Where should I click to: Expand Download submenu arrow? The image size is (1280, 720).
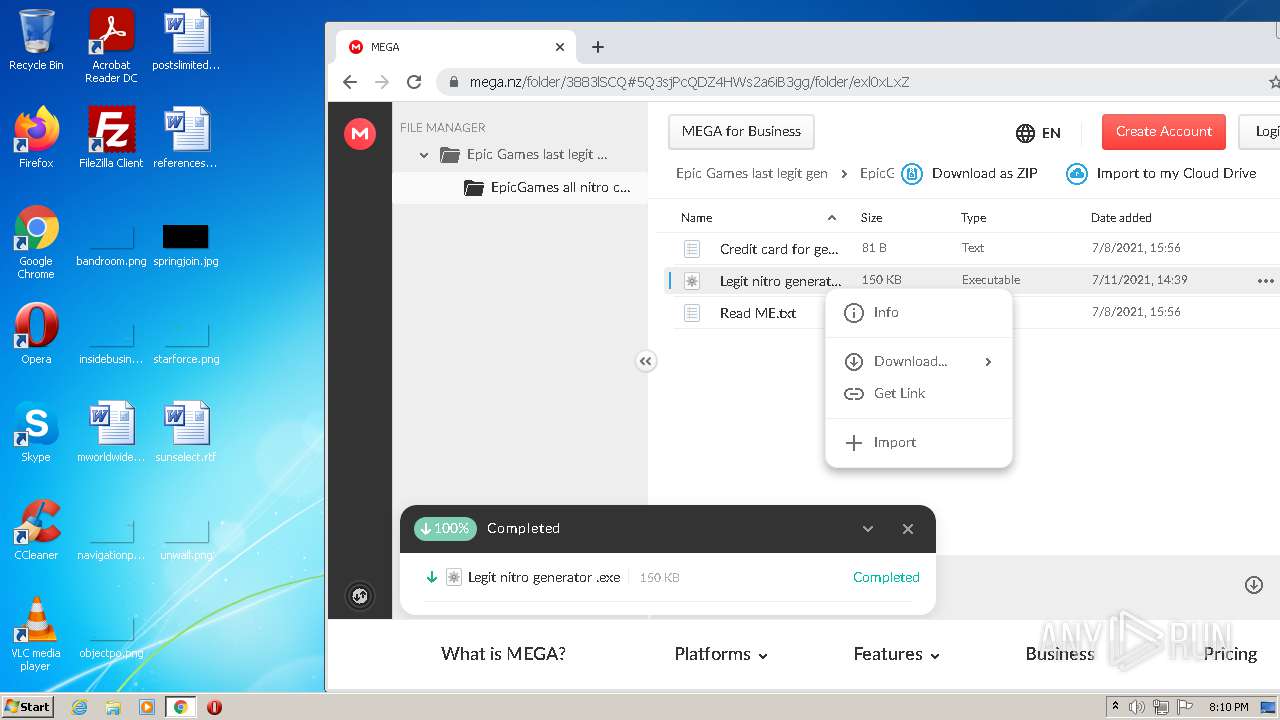(x=988, y=362)
